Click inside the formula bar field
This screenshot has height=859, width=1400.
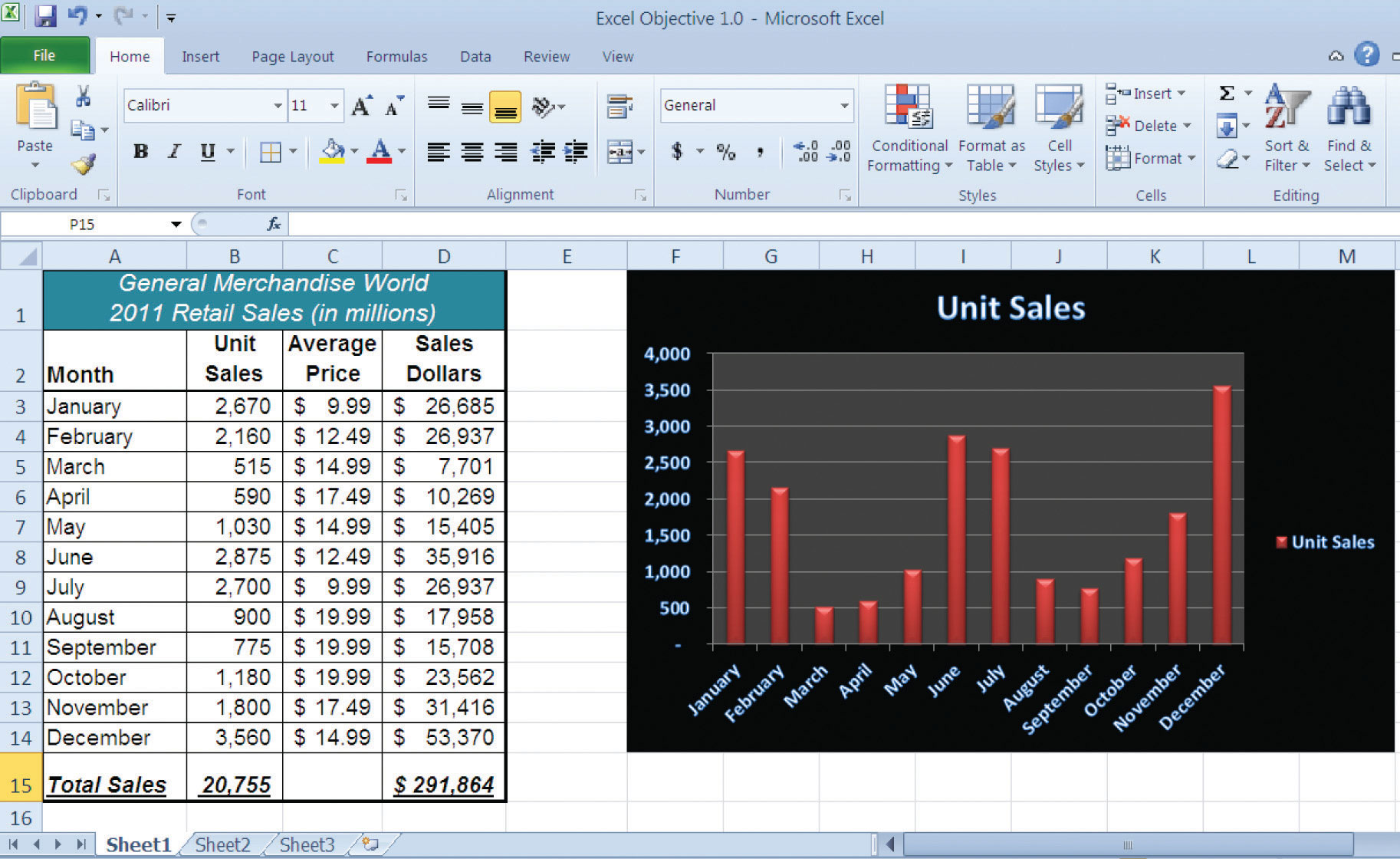(767, 225)
